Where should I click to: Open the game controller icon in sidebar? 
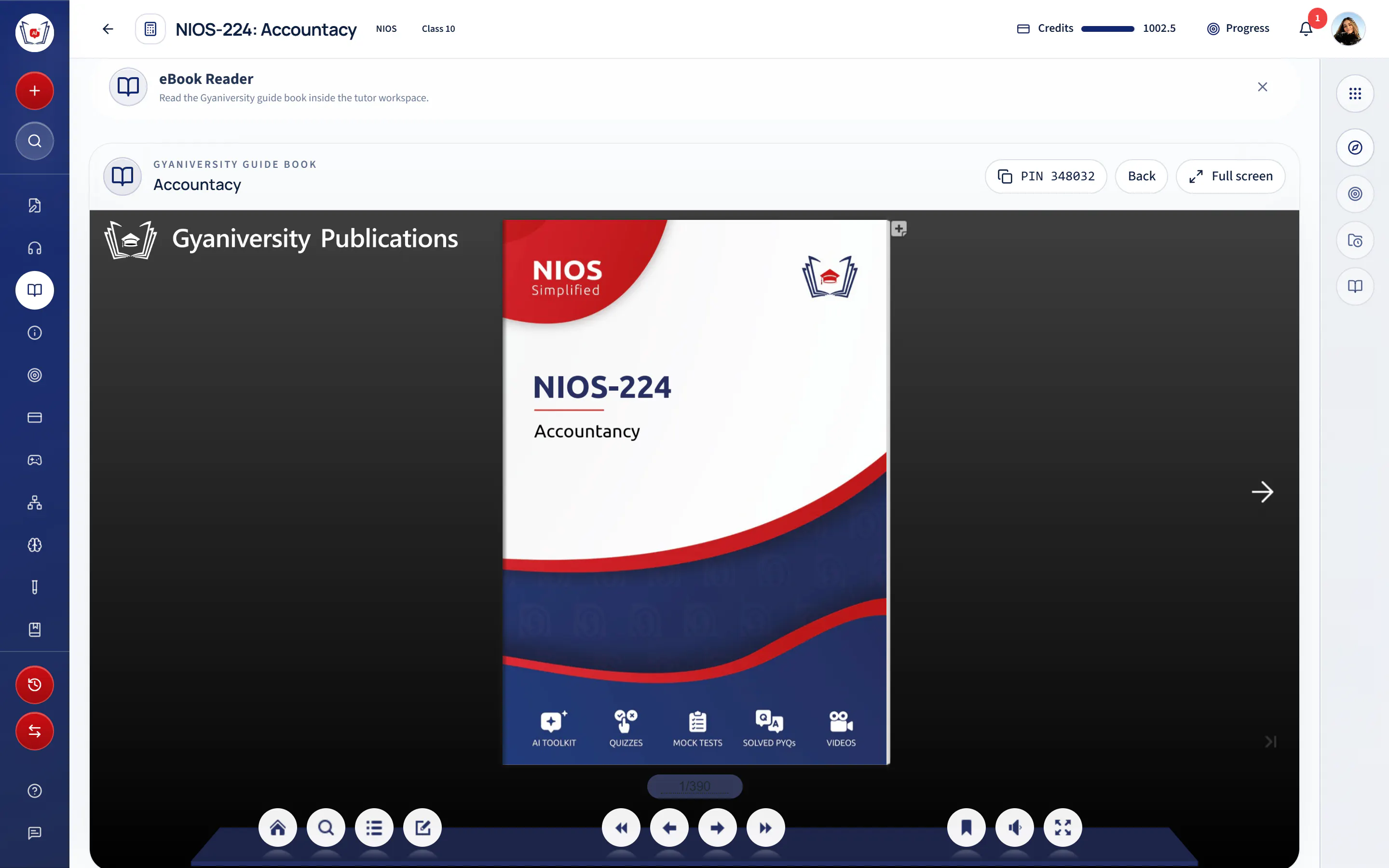click(34, 461)
